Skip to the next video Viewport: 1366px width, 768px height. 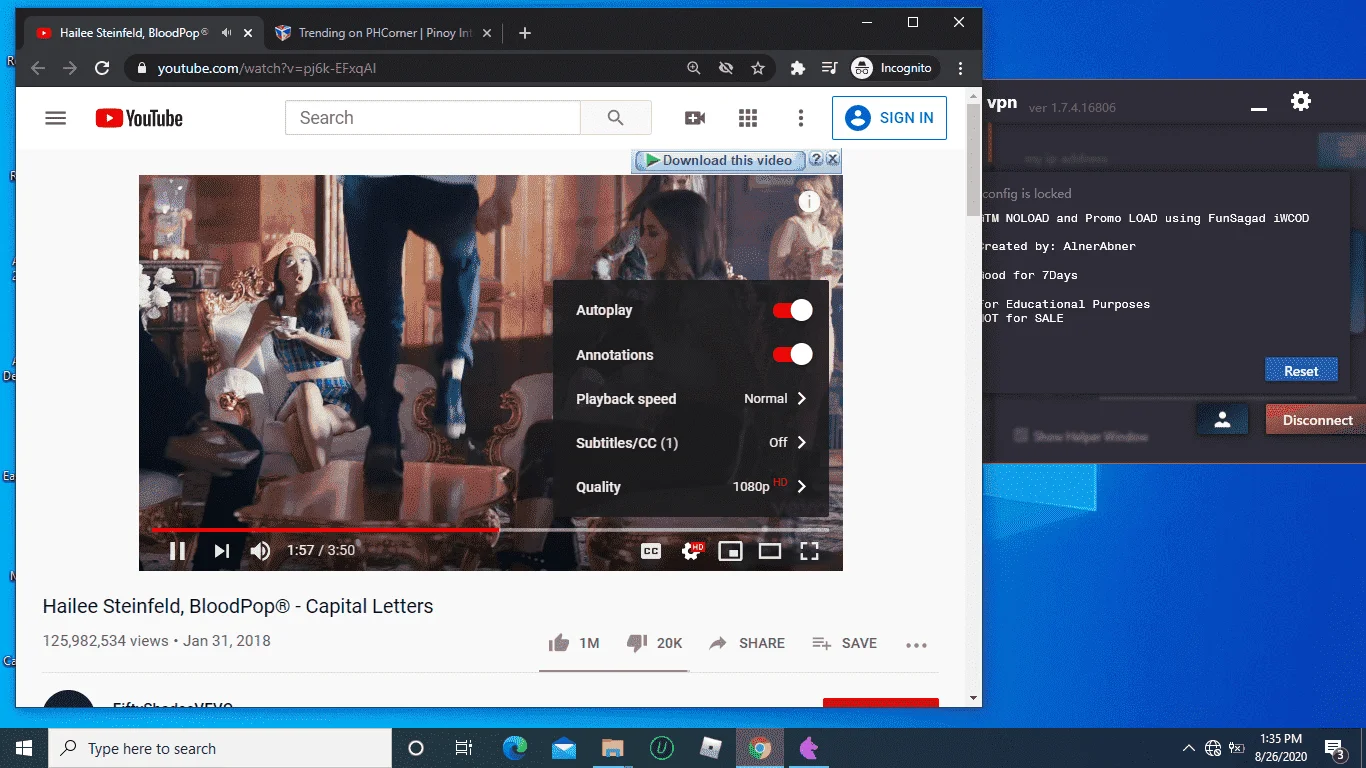[222, 550]
